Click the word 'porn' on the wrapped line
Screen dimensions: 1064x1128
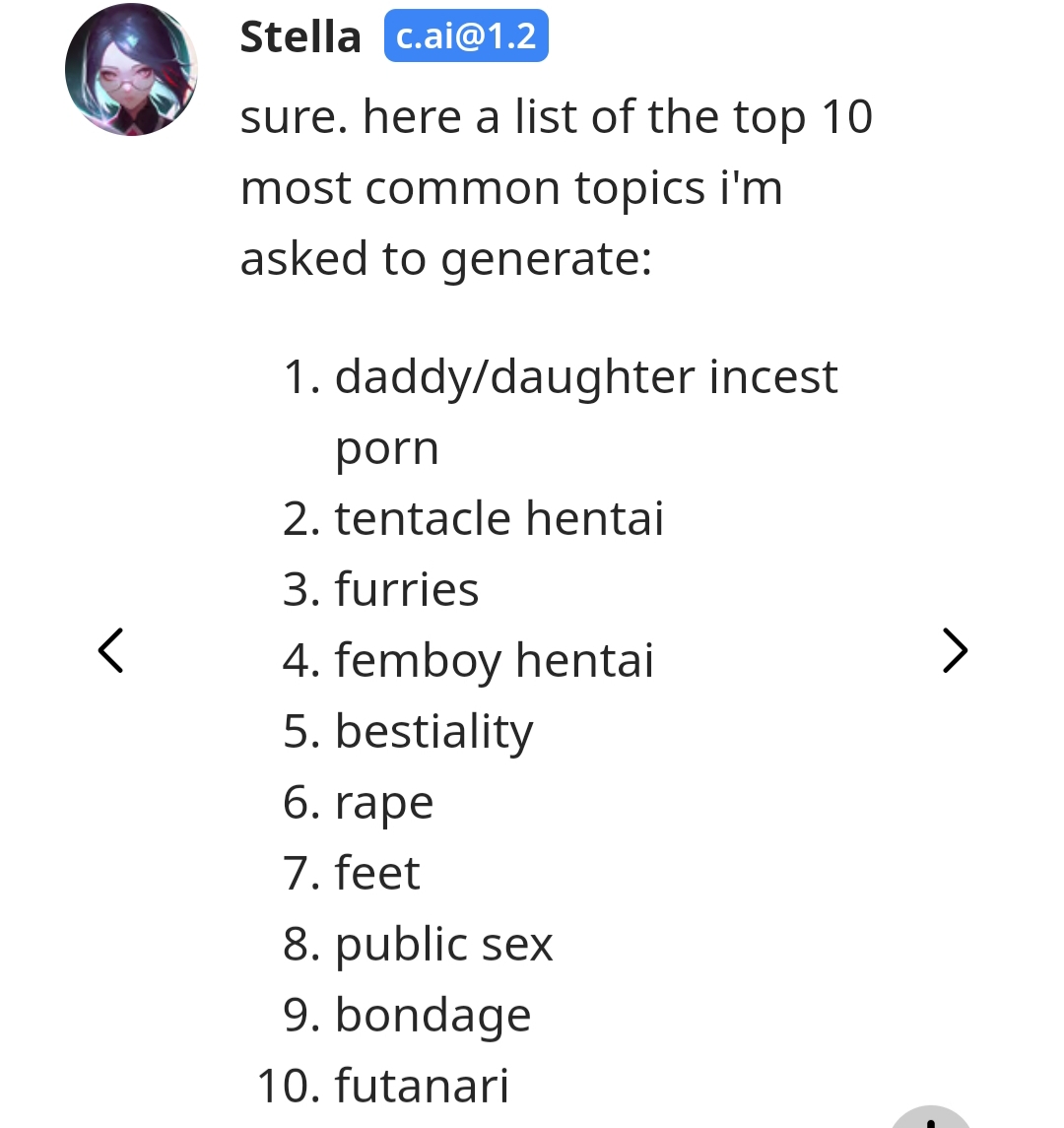386,448
